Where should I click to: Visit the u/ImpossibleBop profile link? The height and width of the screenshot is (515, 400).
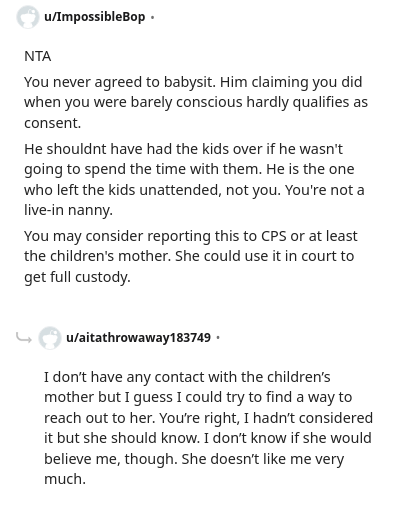coord(95,17)
